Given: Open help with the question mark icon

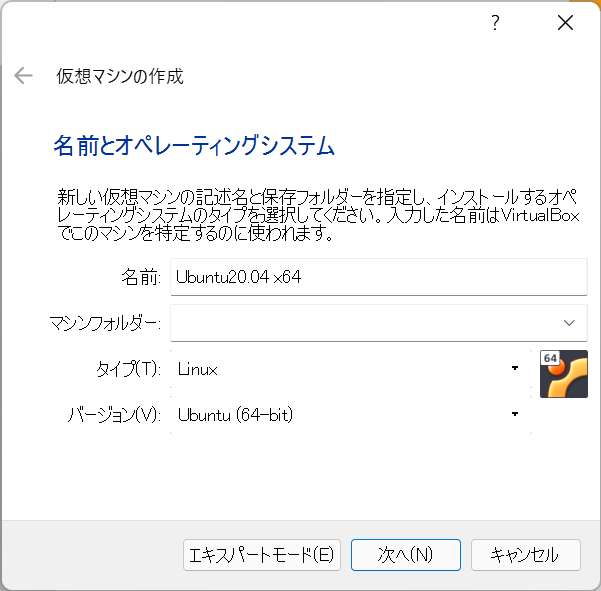Looking at the screenshot, I should tap(495, 23).
